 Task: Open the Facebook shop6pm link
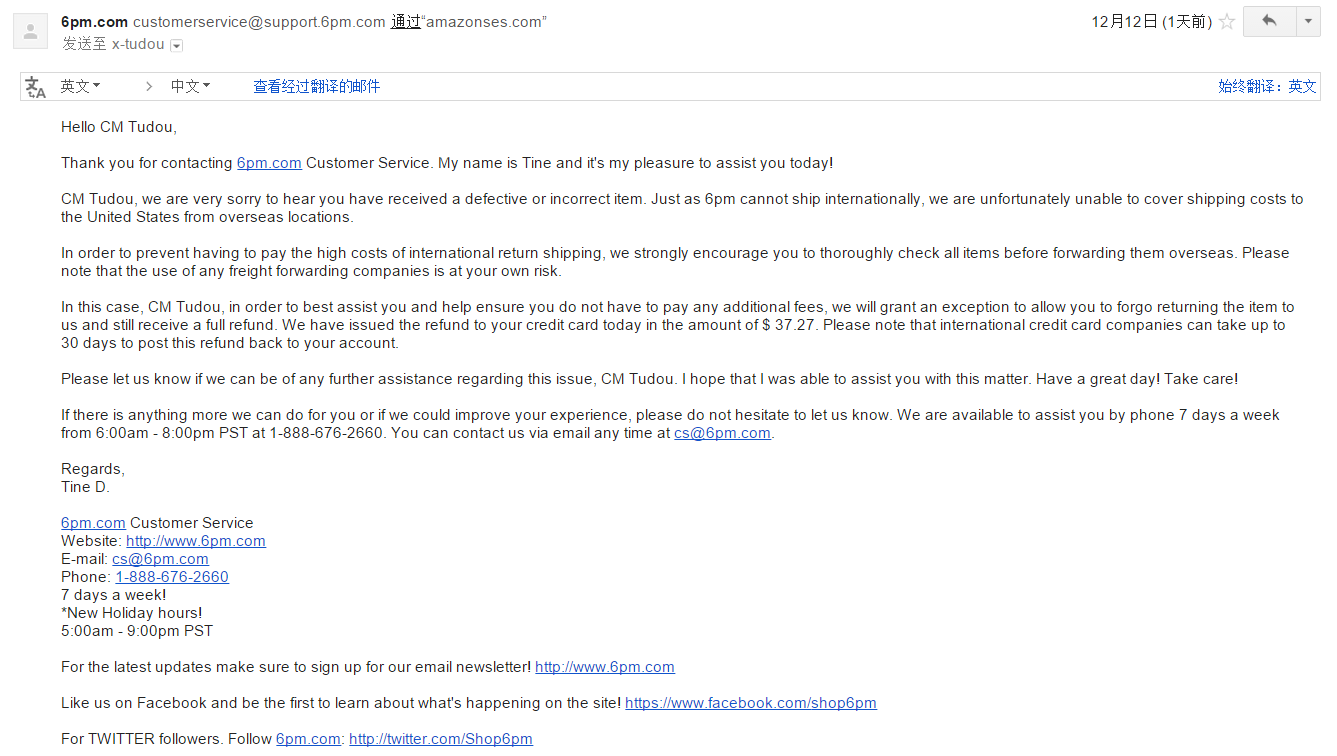(x=751, y=703)
